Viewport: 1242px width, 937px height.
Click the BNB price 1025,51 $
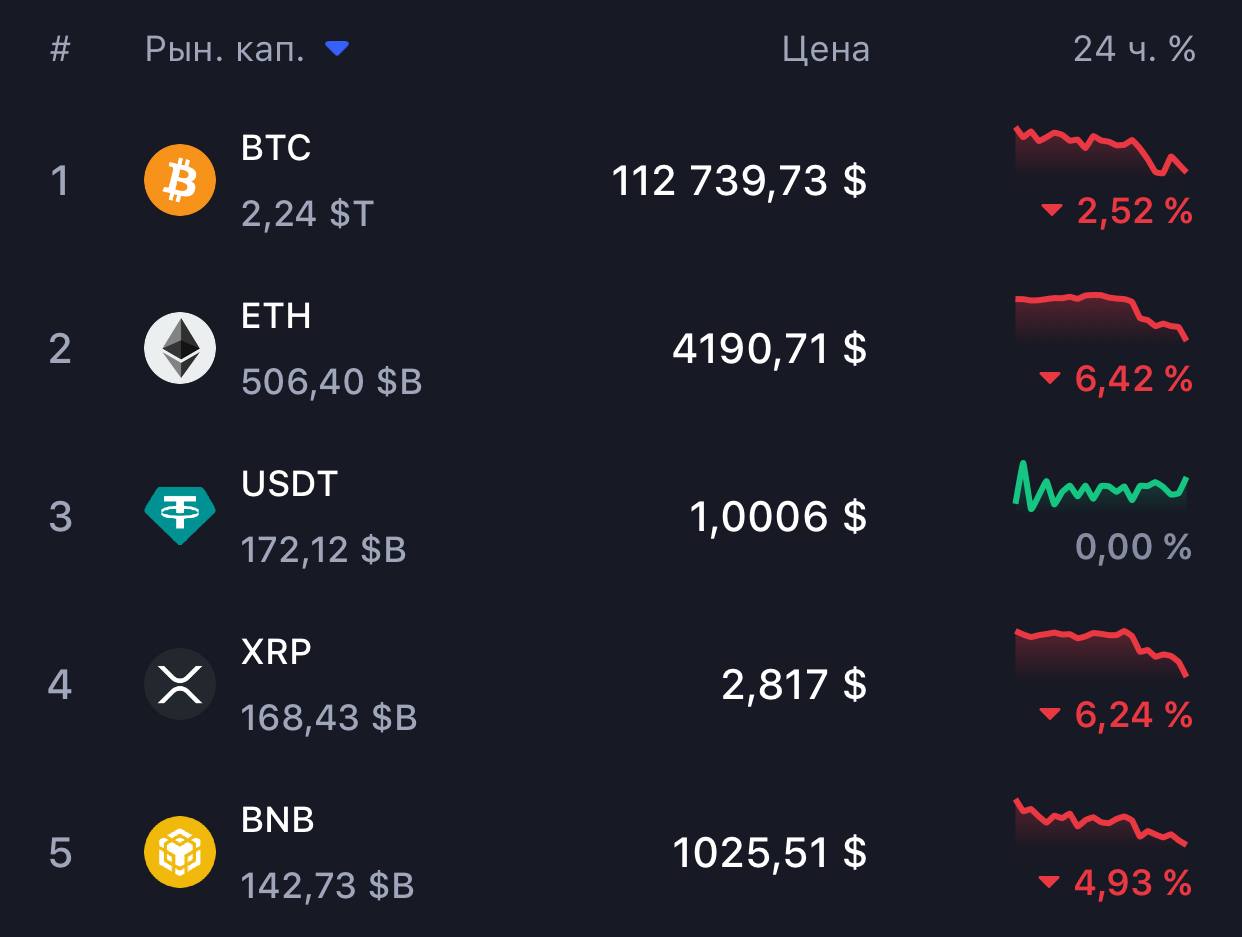tap(769, 853)
